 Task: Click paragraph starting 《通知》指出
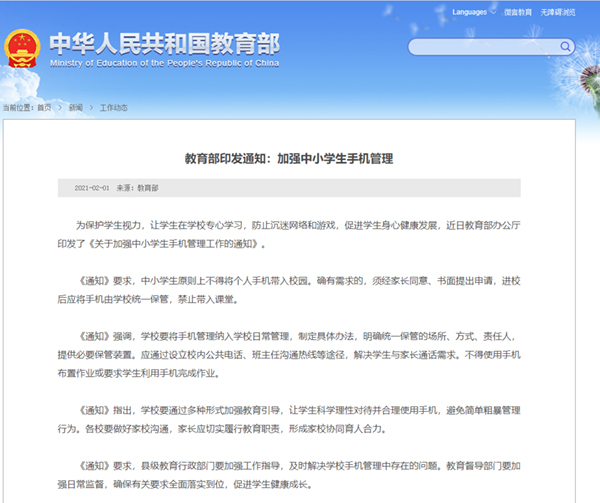coord(289,419)
